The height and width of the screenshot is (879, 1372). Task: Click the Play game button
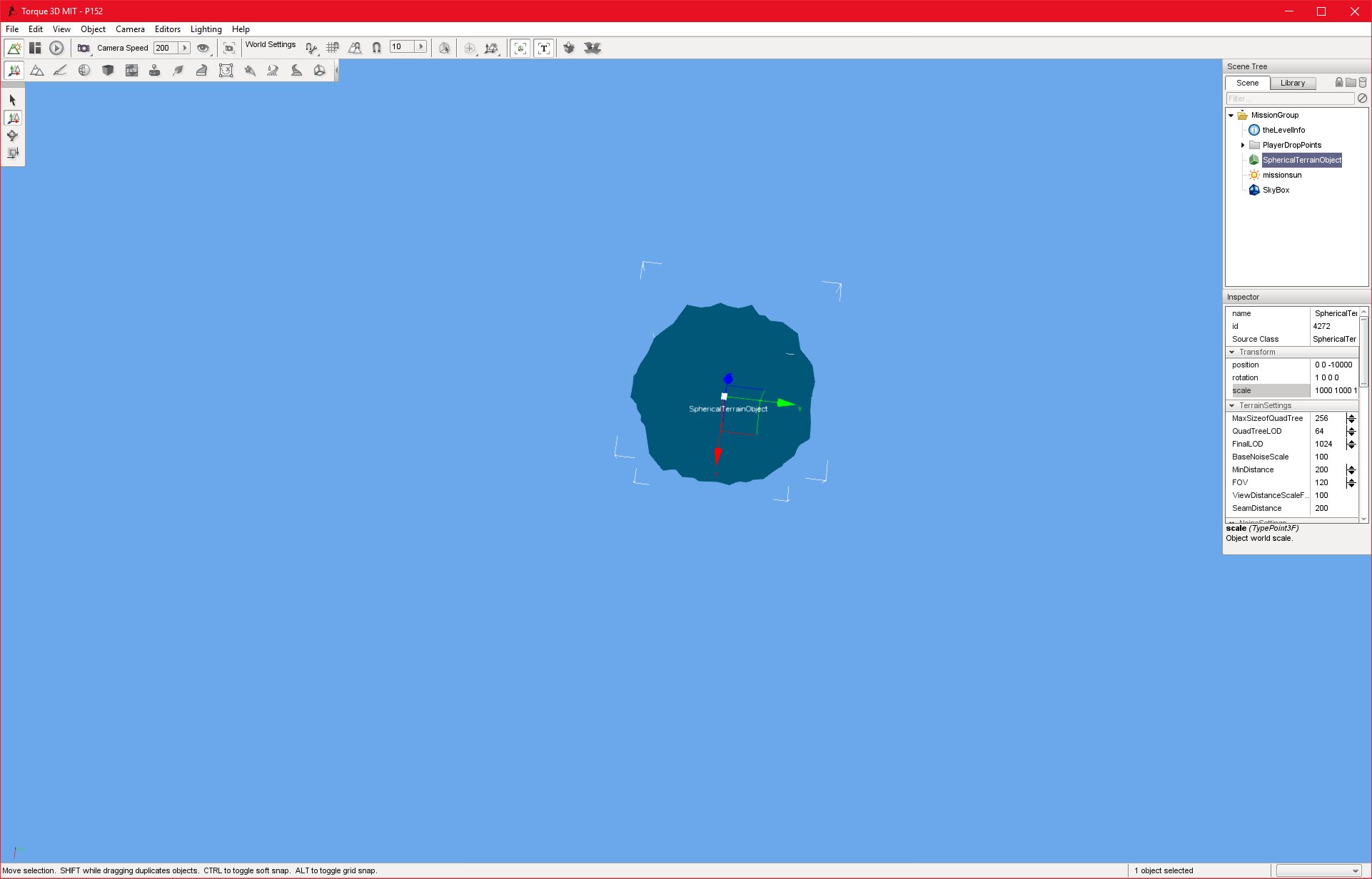[x=56, y=48]
